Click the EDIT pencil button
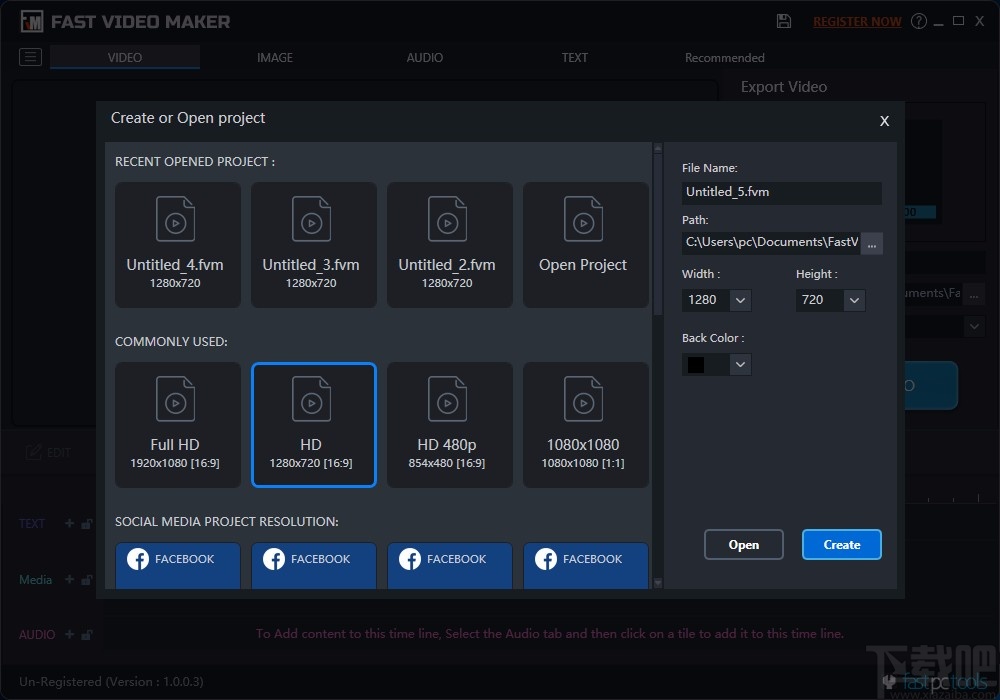The width and height of the screenshot is (1000, 700). 48,453
